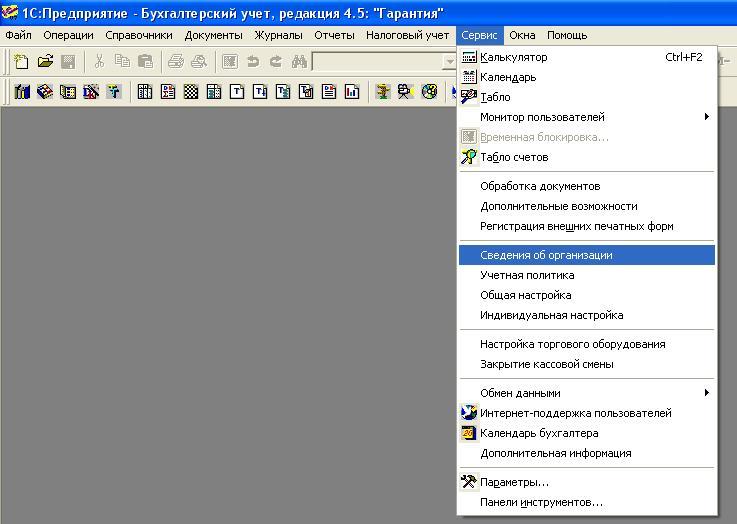The image size is (737, 524).
Task: Open Параметры... from the menu
Action: click(587, 482)
